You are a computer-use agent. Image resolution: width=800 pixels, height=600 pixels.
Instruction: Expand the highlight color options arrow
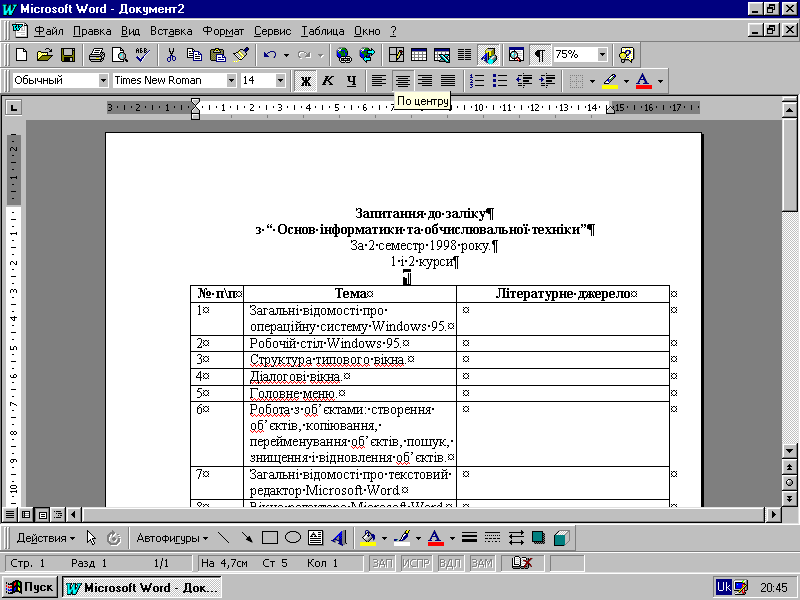coord(626,81)
